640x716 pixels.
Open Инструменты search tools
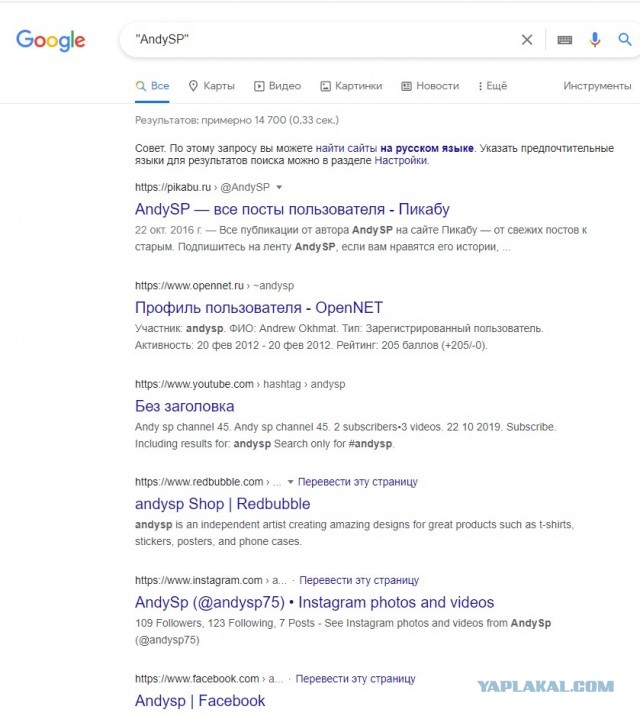[597, 86]
